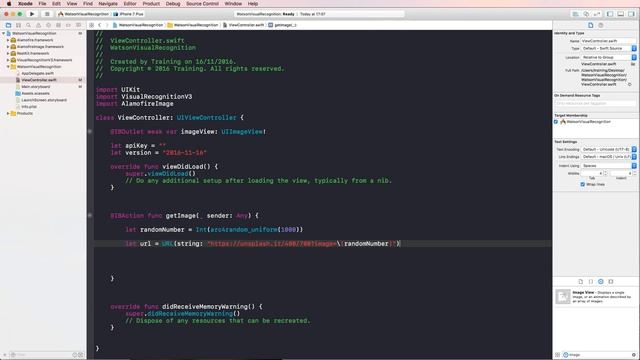The height and width of the screenshot is (360, 640).
Task: Choose the file location folder icon
Action: (633, 64)
